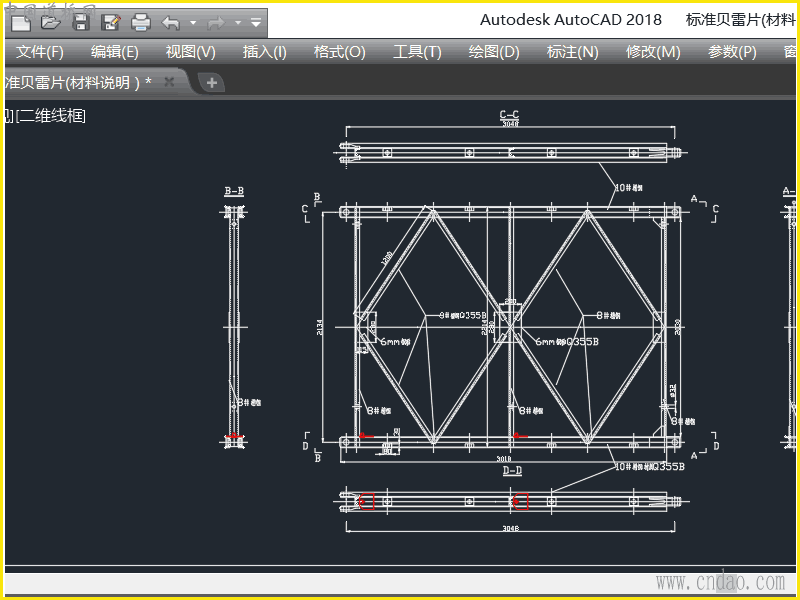Click the New drawing icon

click(x=22, y=22)
